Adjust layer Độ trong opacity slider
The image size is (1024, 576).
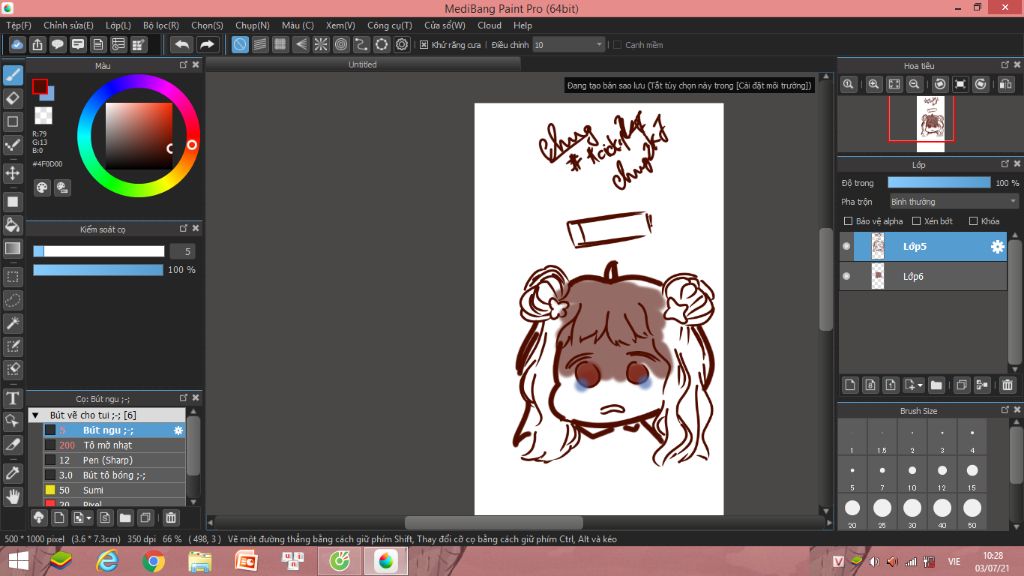click(938, 183)
